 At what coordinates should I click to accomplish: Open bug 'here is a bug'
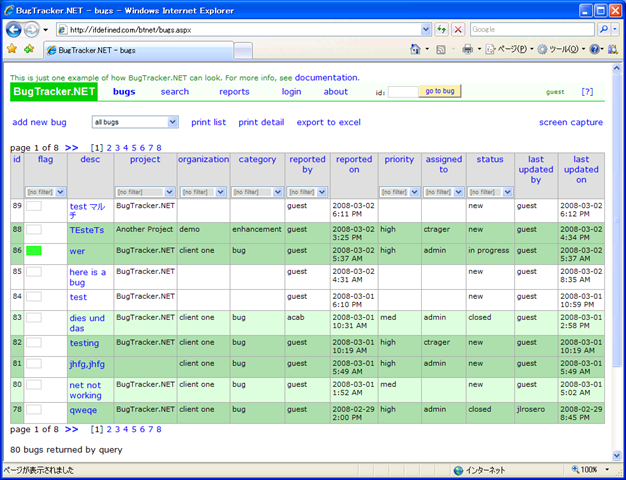(x=87, y=277)
